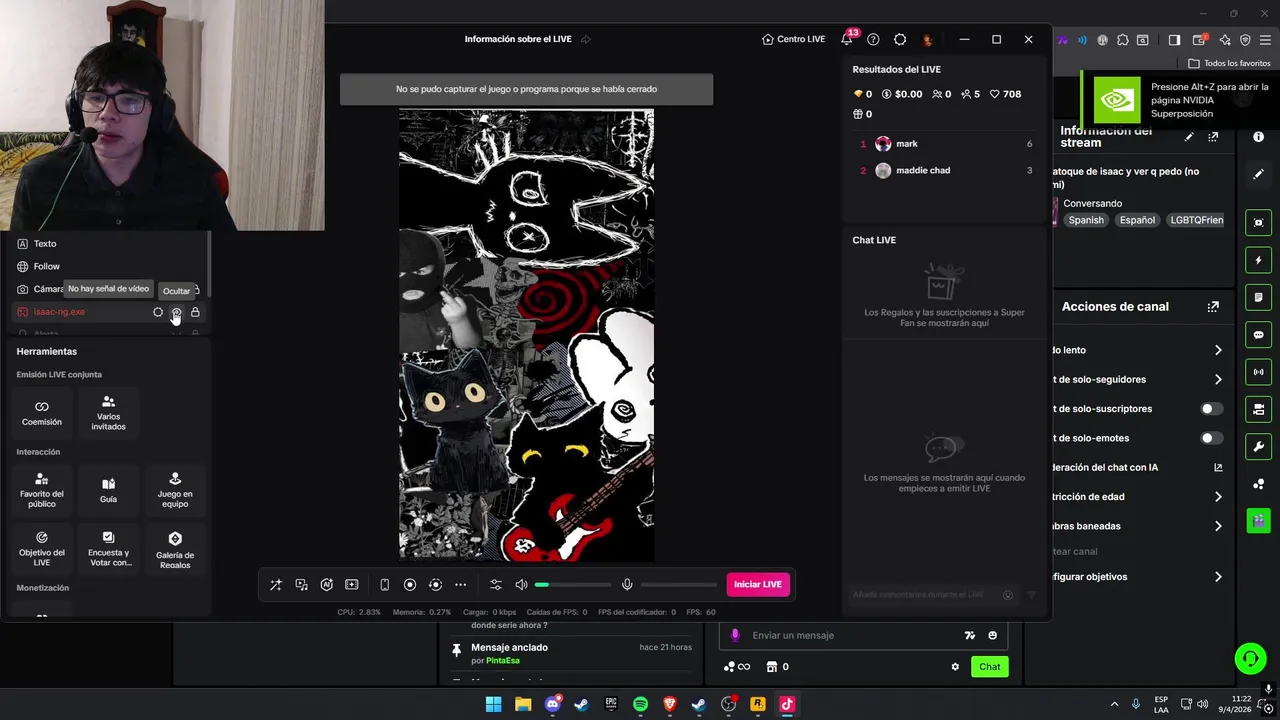The image size is (1280, 720).
Task: Select the isaac-ng.exe game source
Action: [x=59, y=312]
